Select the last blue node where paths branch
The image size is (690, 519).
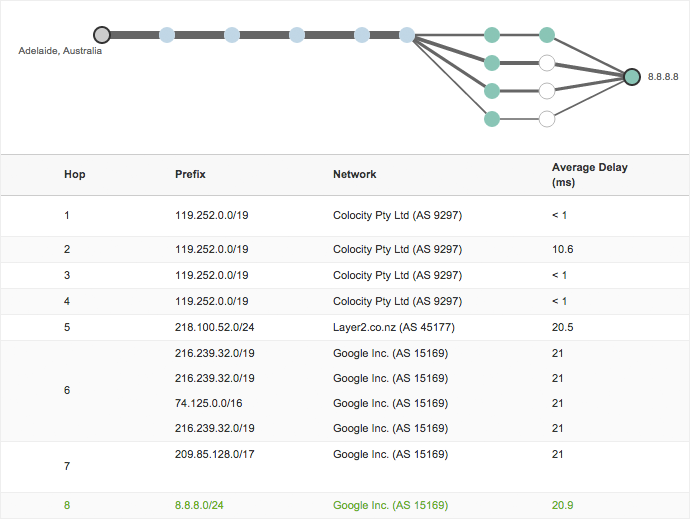[407, 35]
